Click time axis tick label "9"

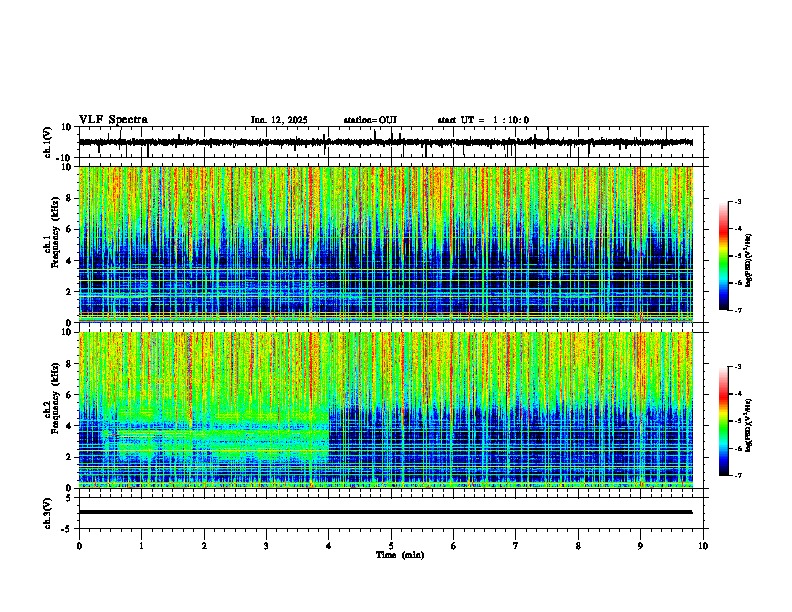[640, 546]
